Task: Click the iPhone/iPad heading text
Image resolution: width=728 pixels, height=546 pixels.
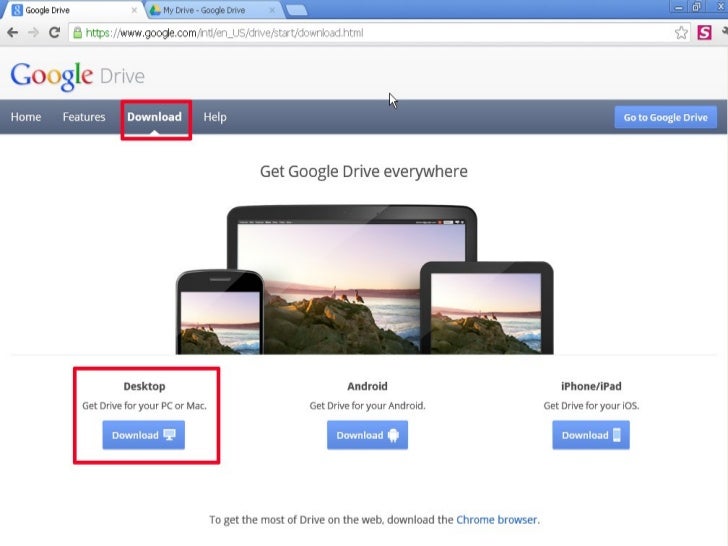Action: 591,386
